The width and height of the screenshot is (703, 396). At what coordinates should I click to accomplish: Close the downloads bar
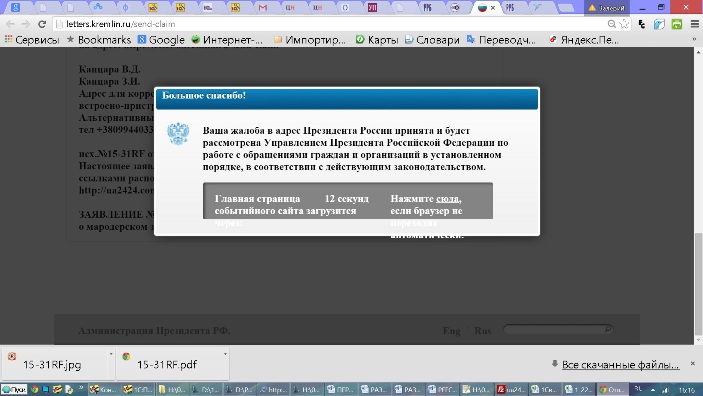[x=692, y=363]
